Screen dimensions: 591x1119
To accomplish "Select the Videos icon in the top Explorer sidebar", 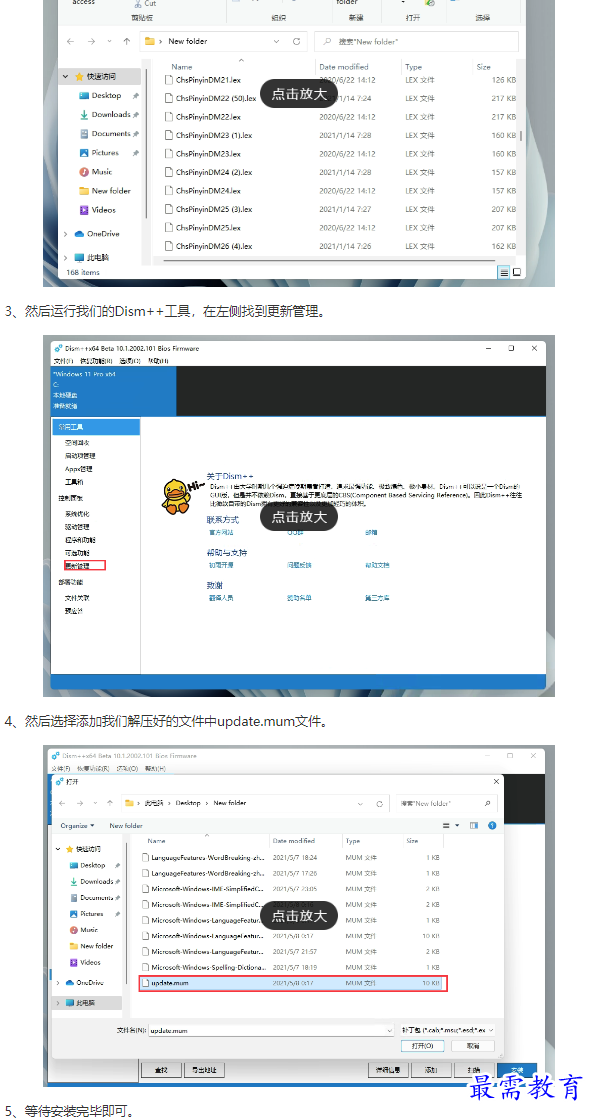I will point(84,210).
